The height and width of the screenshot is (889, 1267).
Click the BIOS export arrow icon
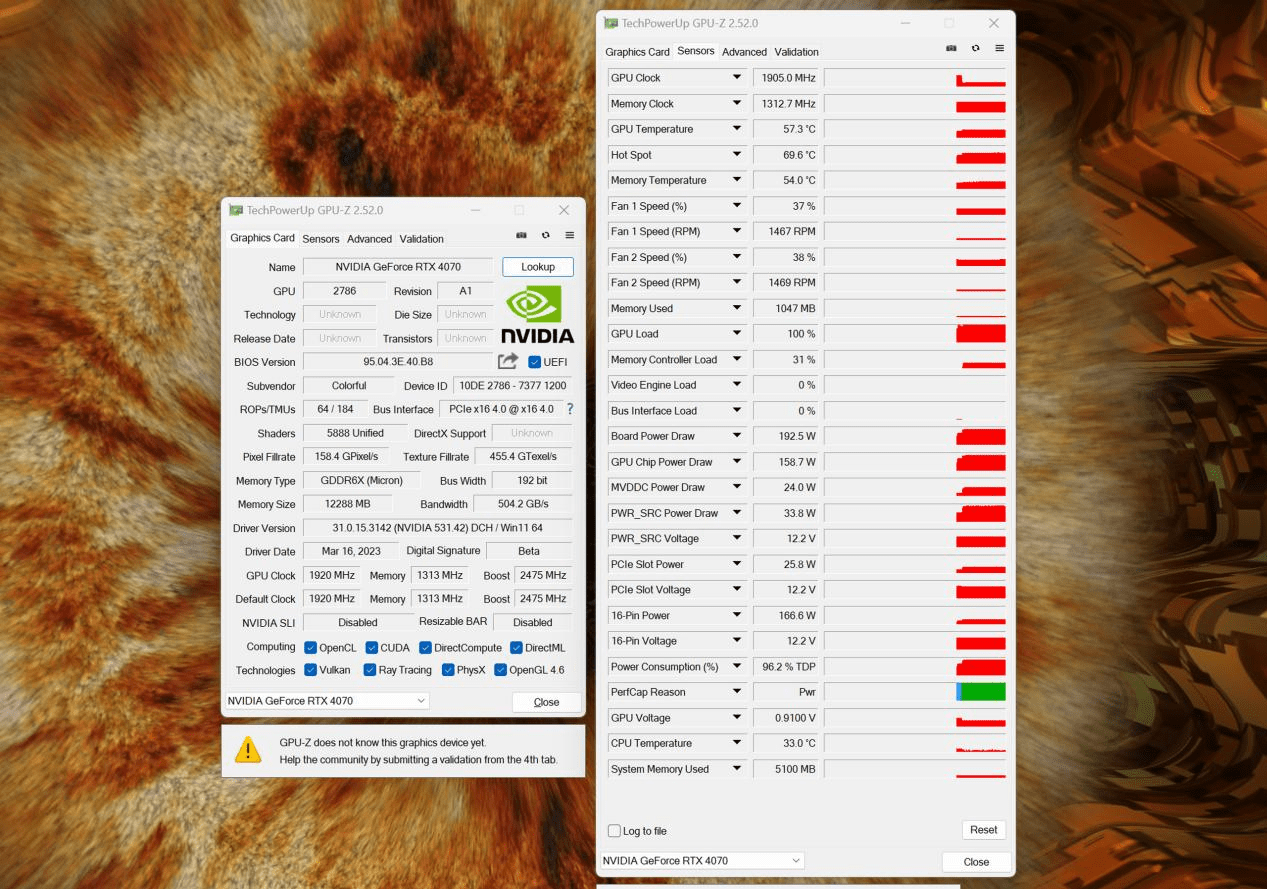pyautogui.click(x=508, y=361)
